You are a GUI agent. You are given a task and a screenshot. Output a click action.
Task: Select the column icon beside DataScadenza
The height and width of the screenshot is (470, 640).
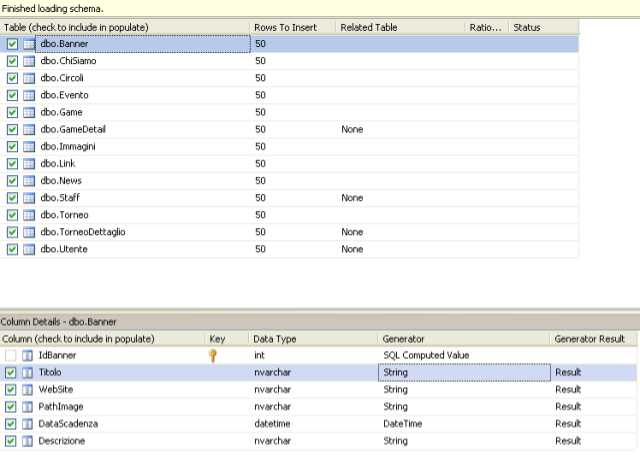tap(27, 424)
